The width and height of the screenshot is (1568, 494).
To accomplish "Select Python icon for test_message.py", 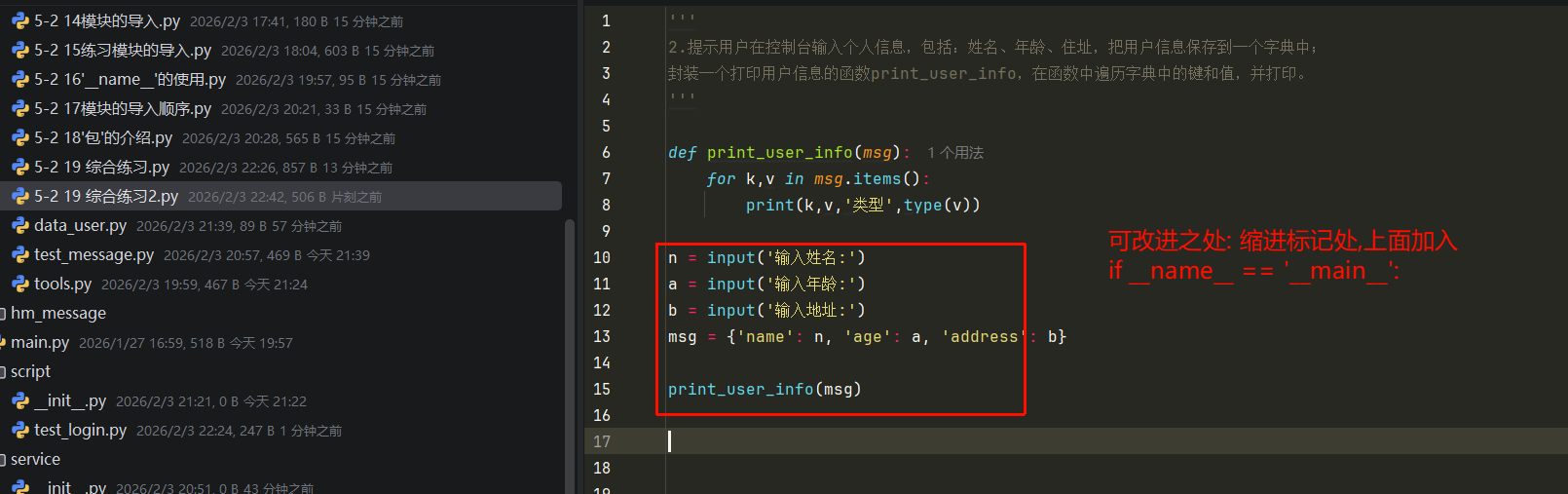I will (x=20, y=254).
